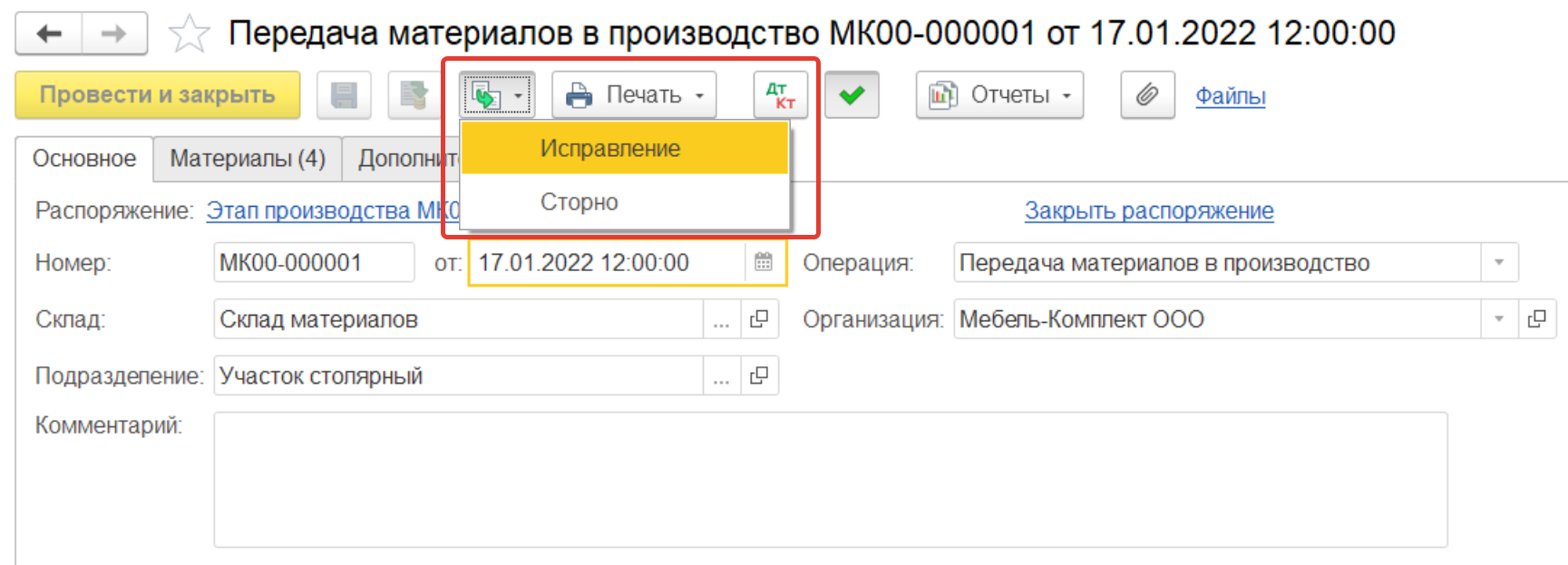Click the green checkmark button
The height and width of the screenshot is (565, 1568).
852,95
